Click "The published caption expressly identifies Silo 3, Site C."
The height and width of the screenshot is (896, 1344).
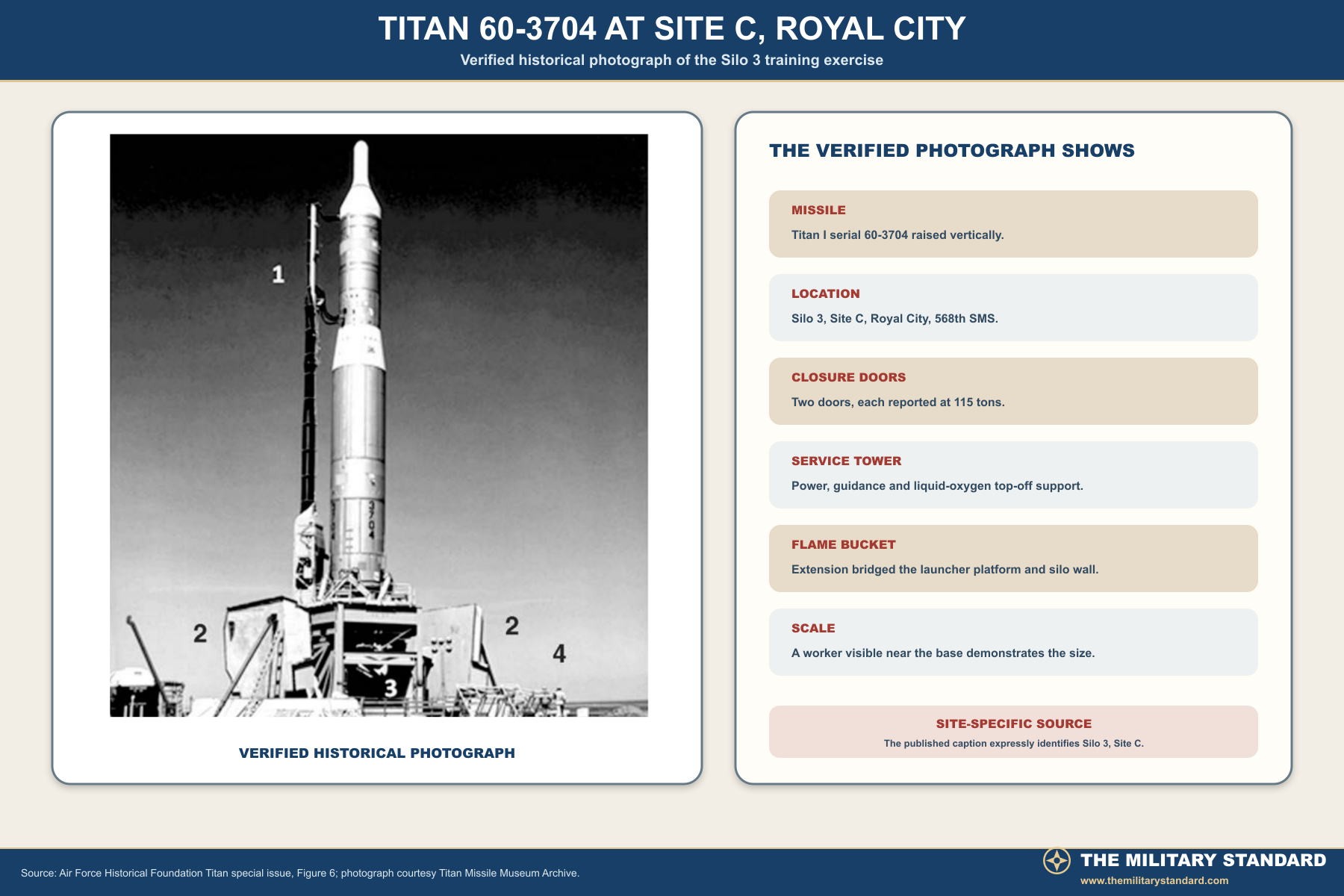pos(1014,744)
